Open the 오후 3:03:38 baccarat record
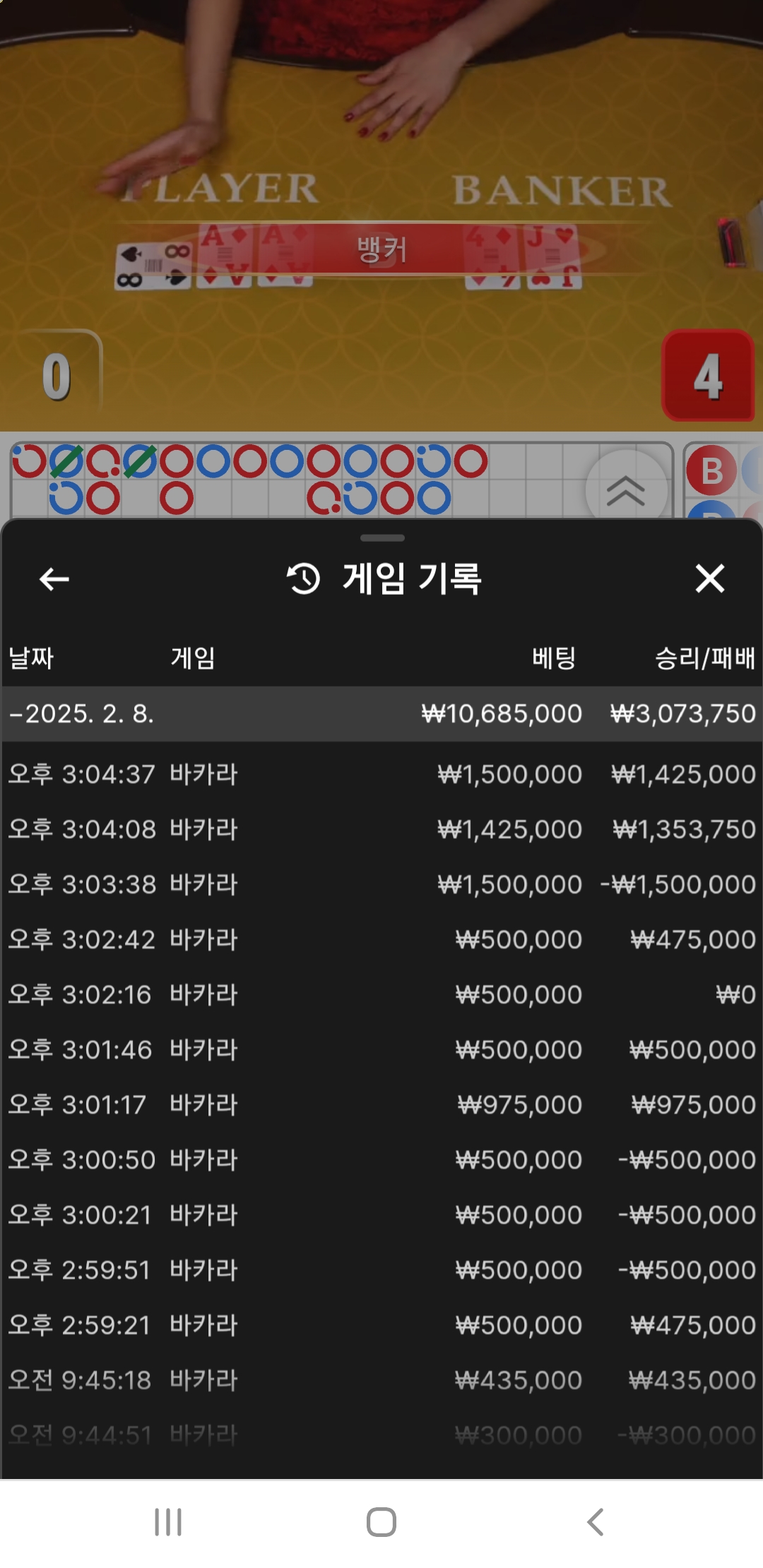Image resolution: width=763 pixels, height=1568 pixels. (381, 884)
